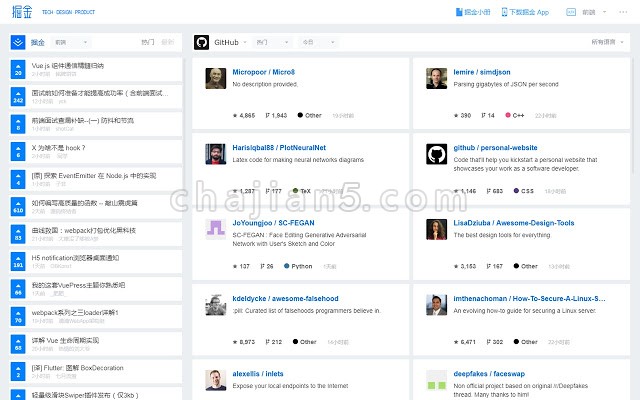Expand the GitHub source dropdown
Viewport: 640px width, 400px height.
point(230,42)
